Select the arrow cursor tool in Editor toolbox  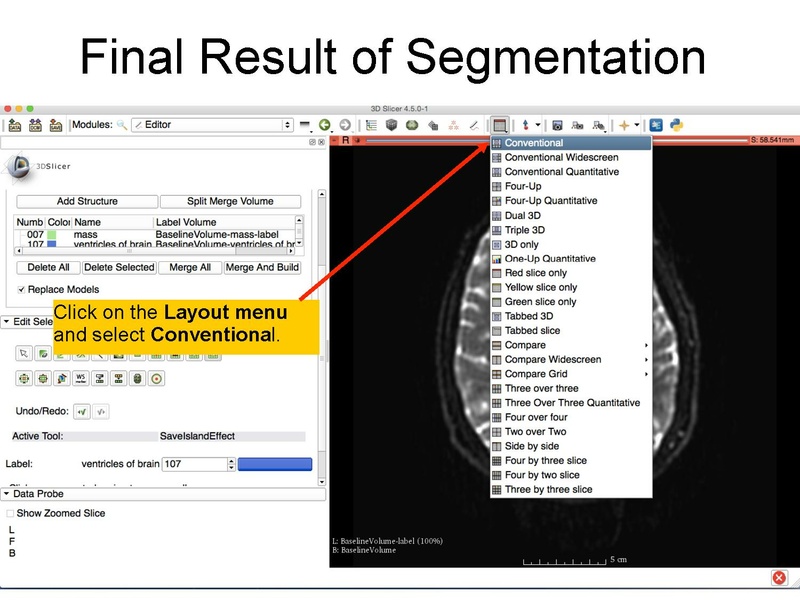[x=24, y=352]
